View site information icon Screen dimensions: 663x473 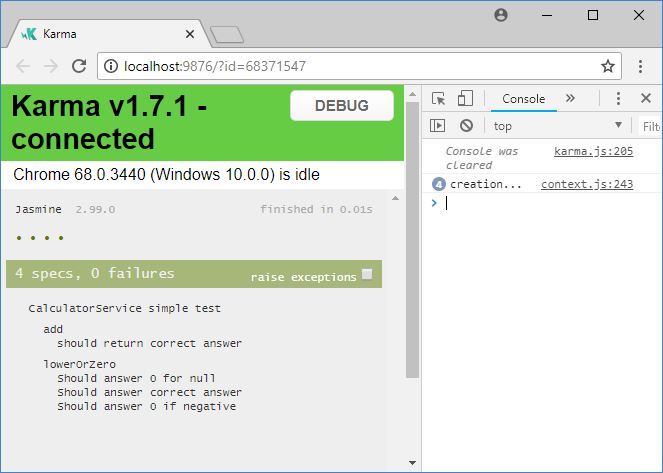tap(111, 66)
